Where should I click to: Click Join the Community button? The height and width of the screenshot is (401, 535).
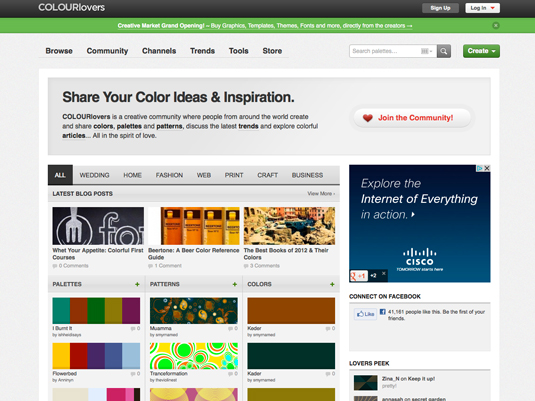click(412, 118)
